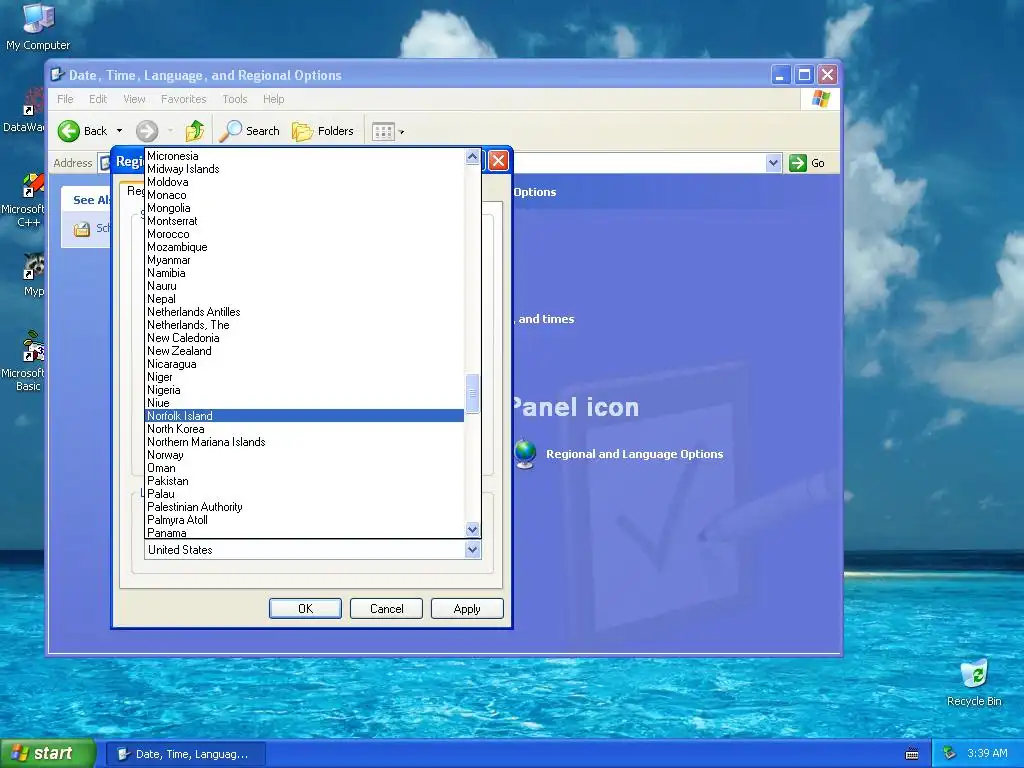
Task: Select Micronesia in the country list
Action: coord(304,156)
